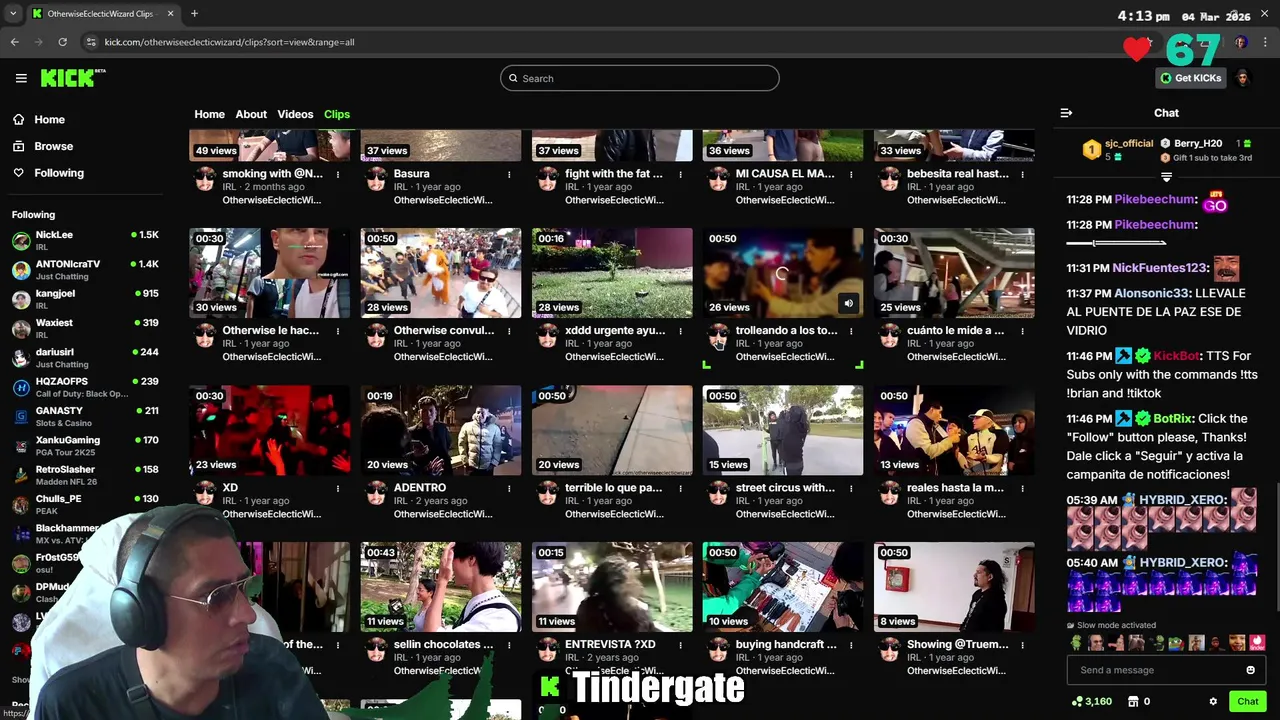The height and width of the screenshot is (720, 1280).
Task: Open options menu for 'bebesita real hast...' clip
Action: 1022,174
